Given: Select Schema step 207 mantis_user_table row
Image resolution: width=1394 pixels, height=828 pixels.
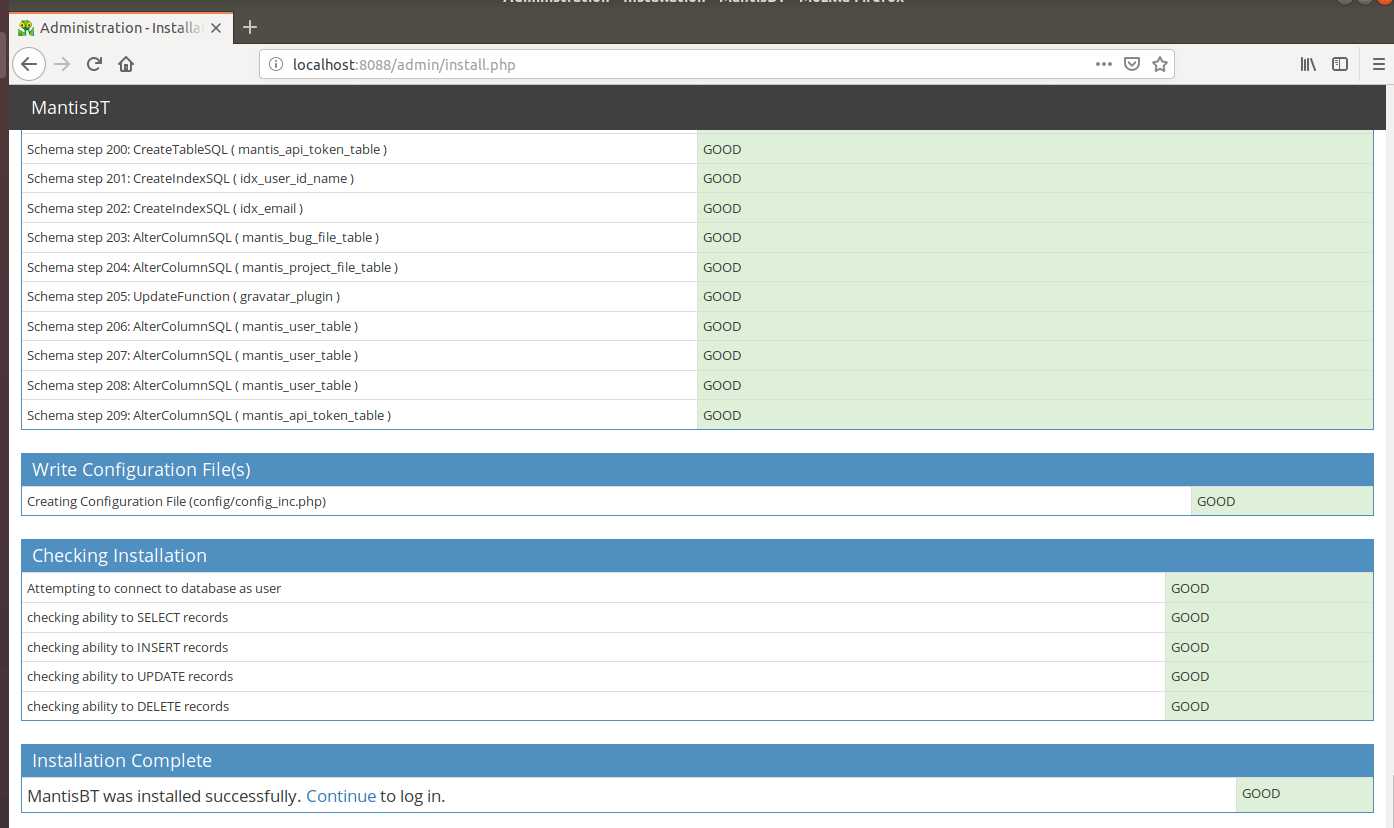Looking at the screenshot, I should [697, 355].
